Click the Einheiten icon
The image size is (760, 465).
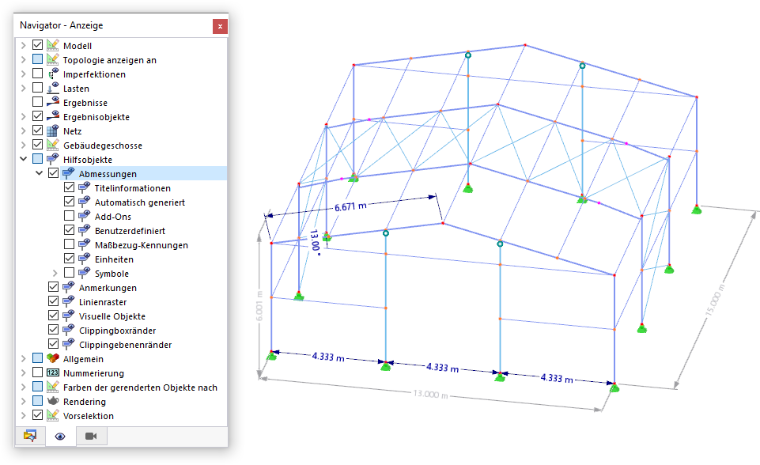84,258
